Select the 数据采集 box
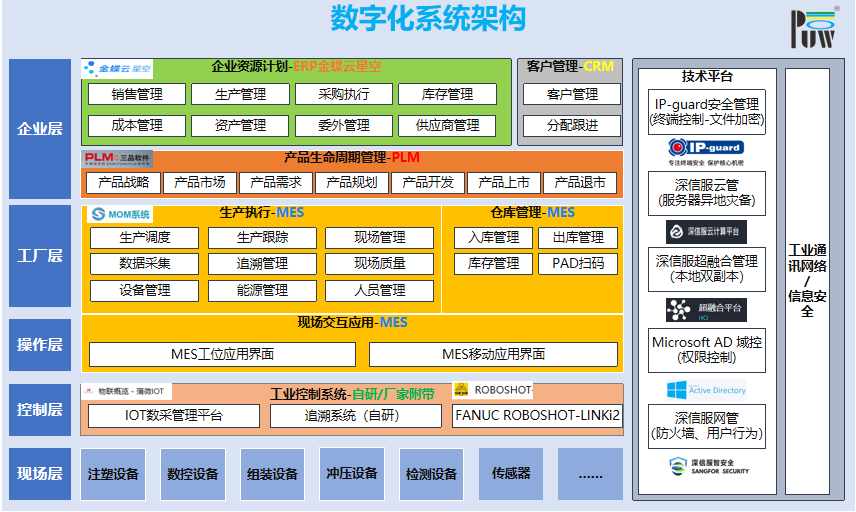 coord(145,264)
